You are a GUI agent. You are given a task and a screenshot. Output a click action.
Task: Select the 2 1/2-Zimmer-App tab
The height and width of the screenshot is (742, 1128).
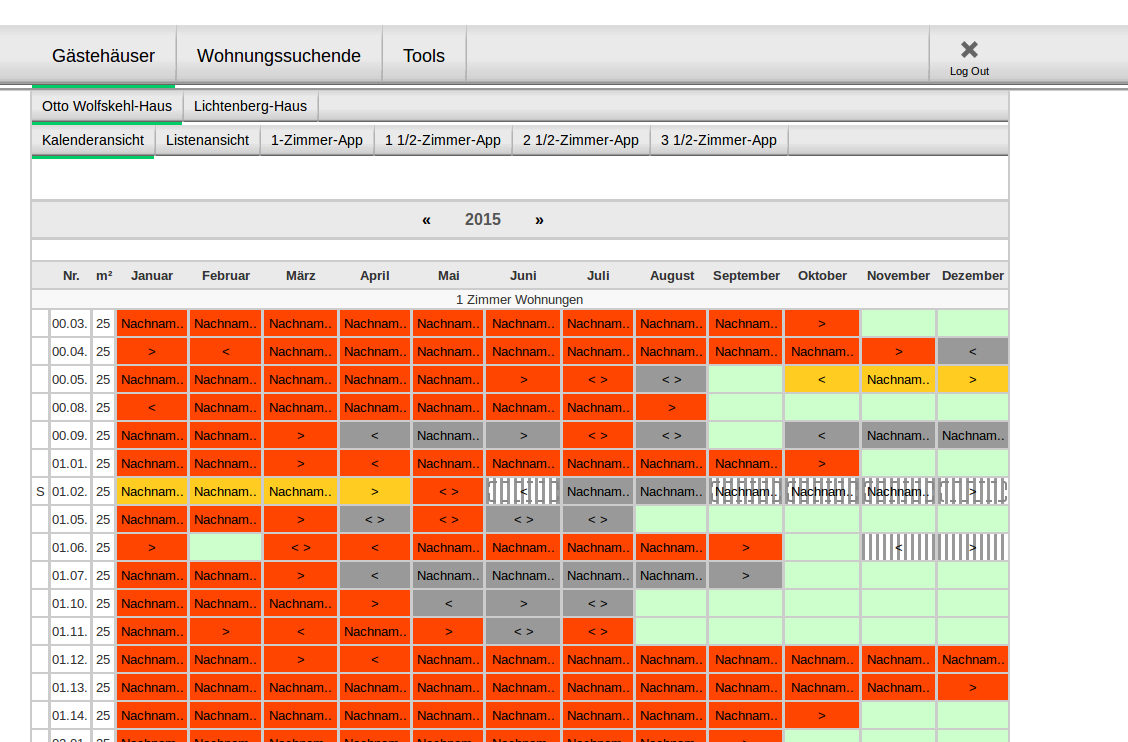click(580, 140)
